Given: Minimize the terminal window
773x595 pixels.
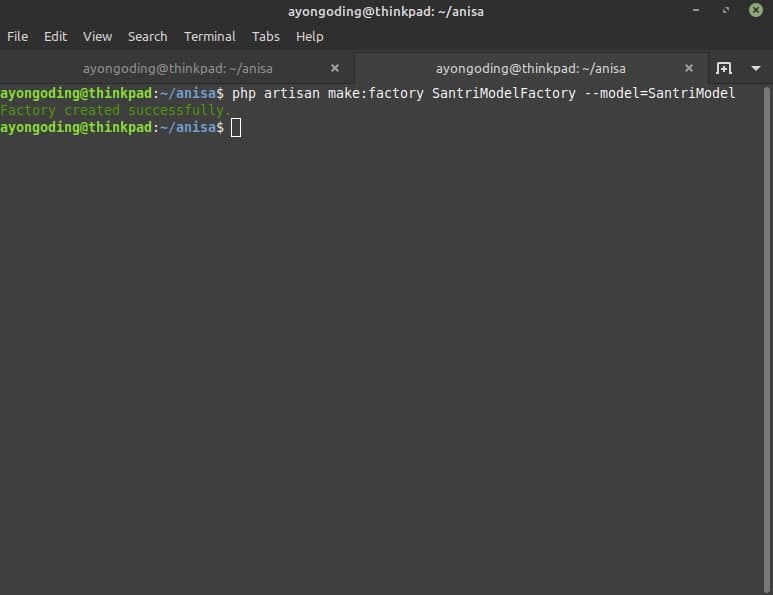Looking at the screenshot, I should pyautogui.click(x=696, y=10).
